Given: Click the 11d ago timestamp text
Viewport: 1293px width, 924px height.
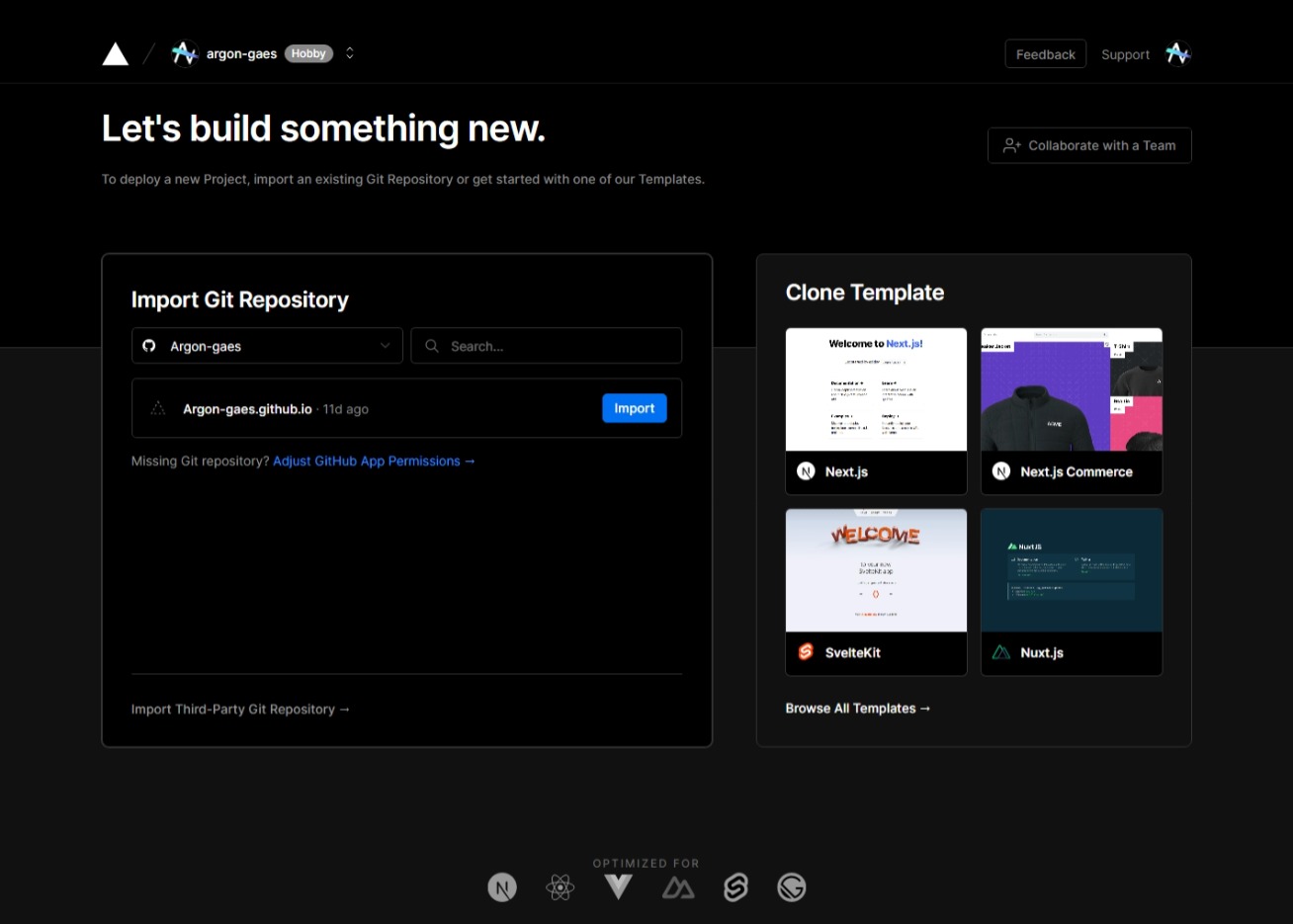Looking at the screenshot, I should point(346,409).
